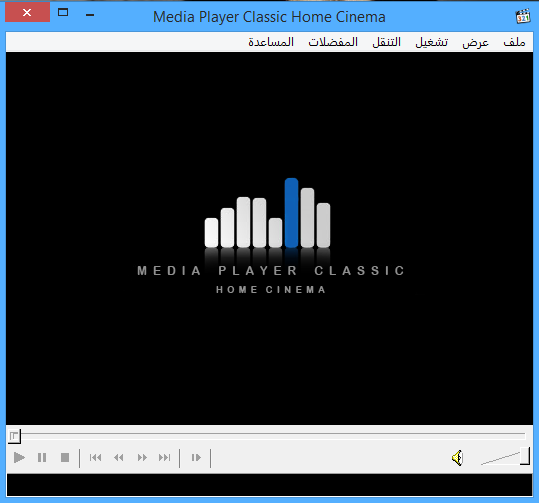This screenshot has height=503, width=539.
Task: Open the المفضلات (Favorites) menu
Action: coord(333,42)
